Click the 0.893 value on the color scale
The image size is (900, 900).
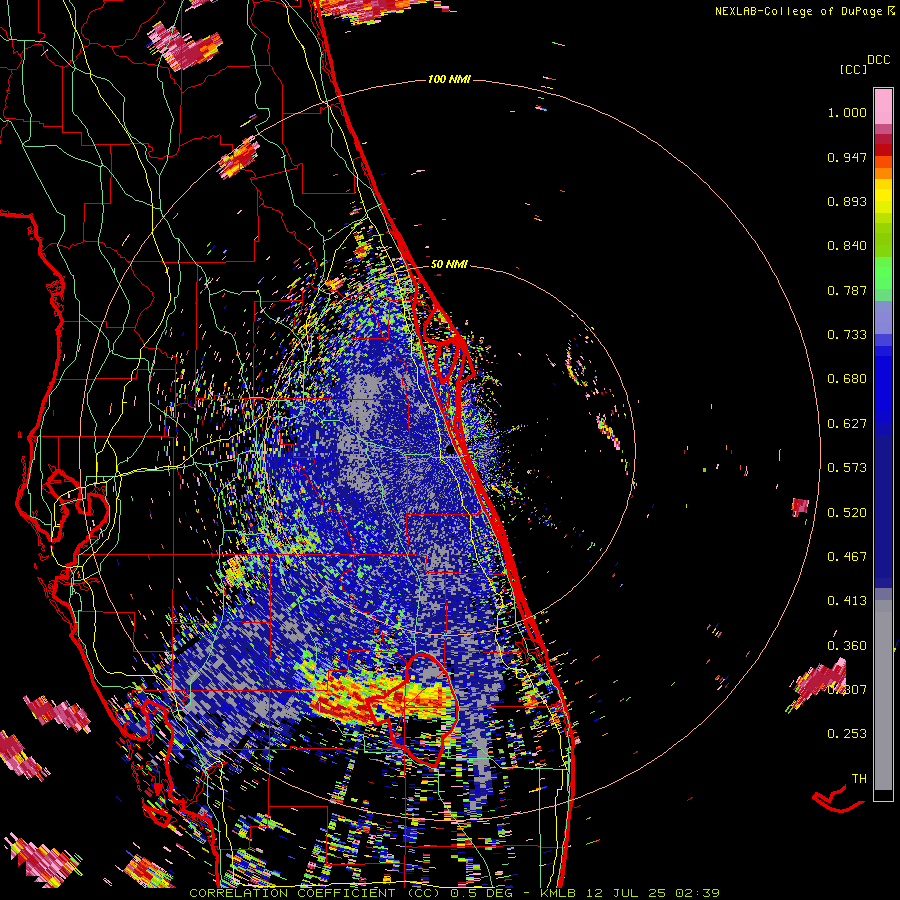pyautogui.click(x=847, y=201)
